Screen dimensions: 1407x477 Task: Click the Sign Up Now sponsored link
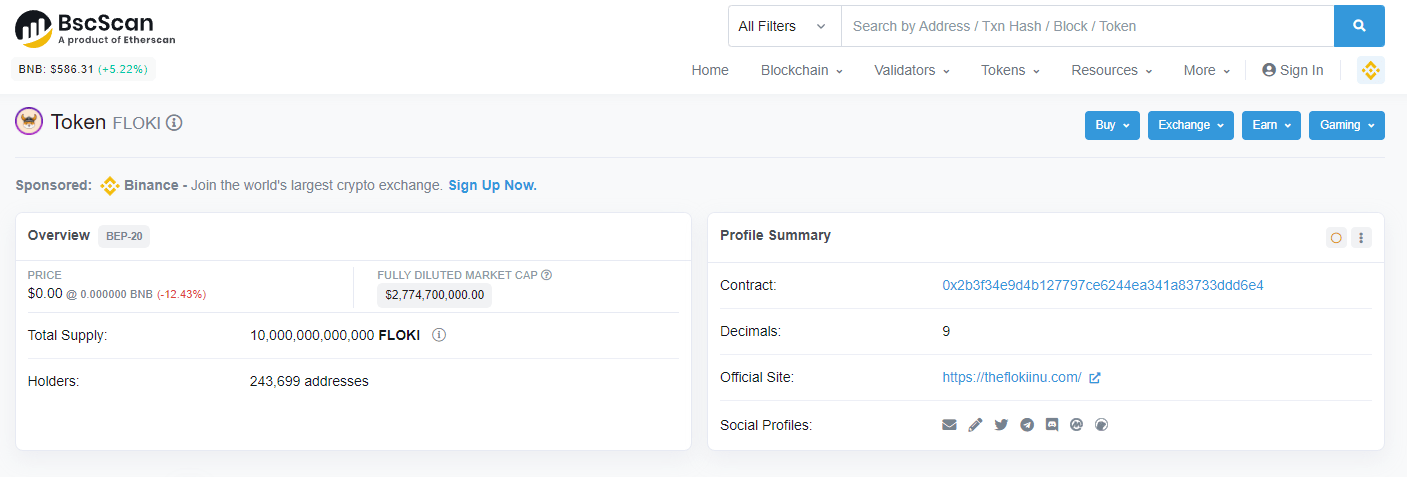(x=493, y=186)
